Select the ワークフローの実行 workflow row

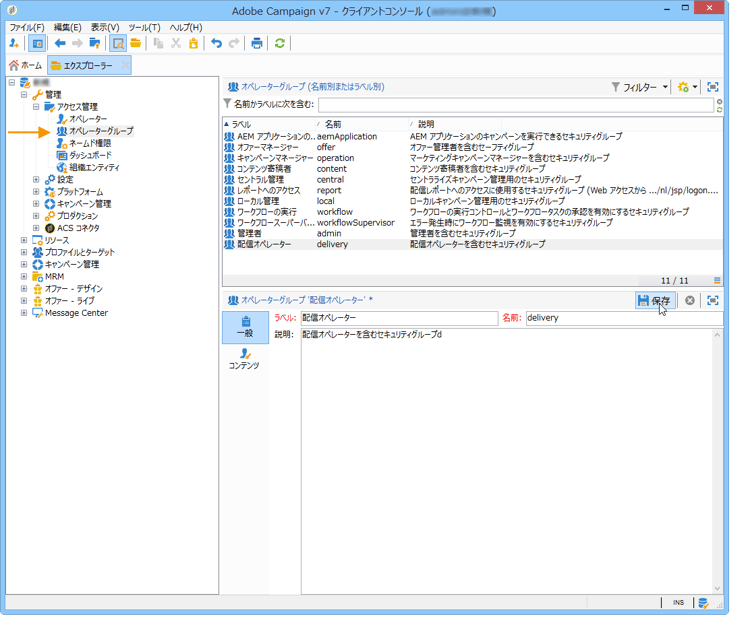[x=473, y=212]
